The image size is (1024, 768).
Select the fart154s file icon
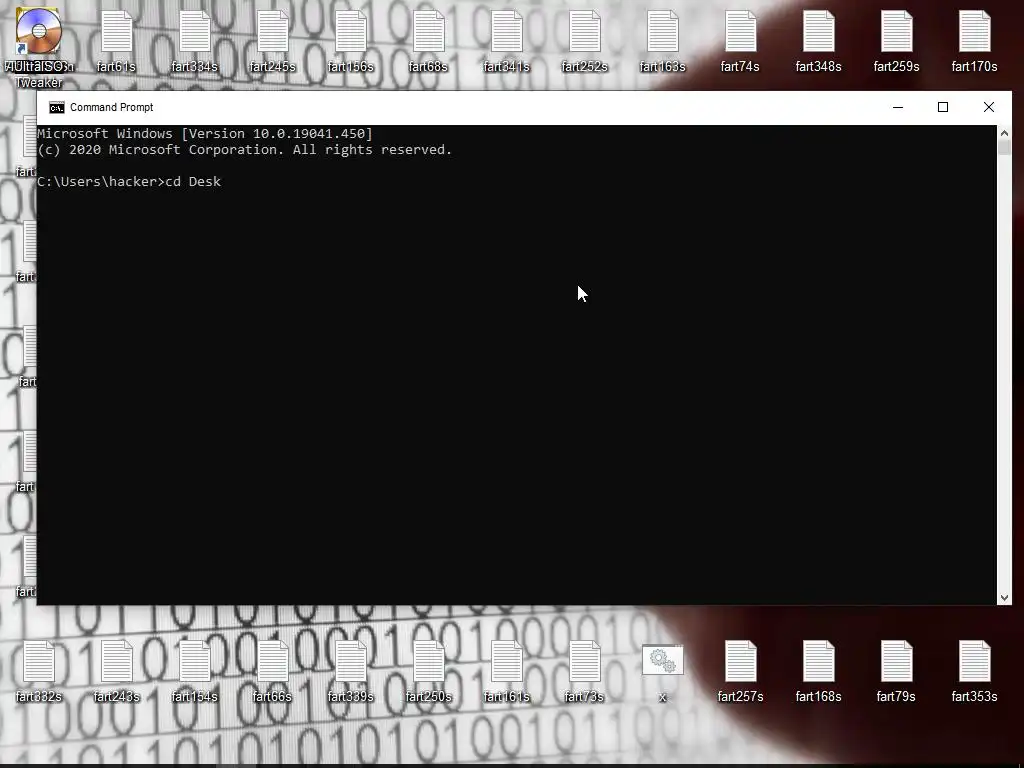[x=195, y=662]
